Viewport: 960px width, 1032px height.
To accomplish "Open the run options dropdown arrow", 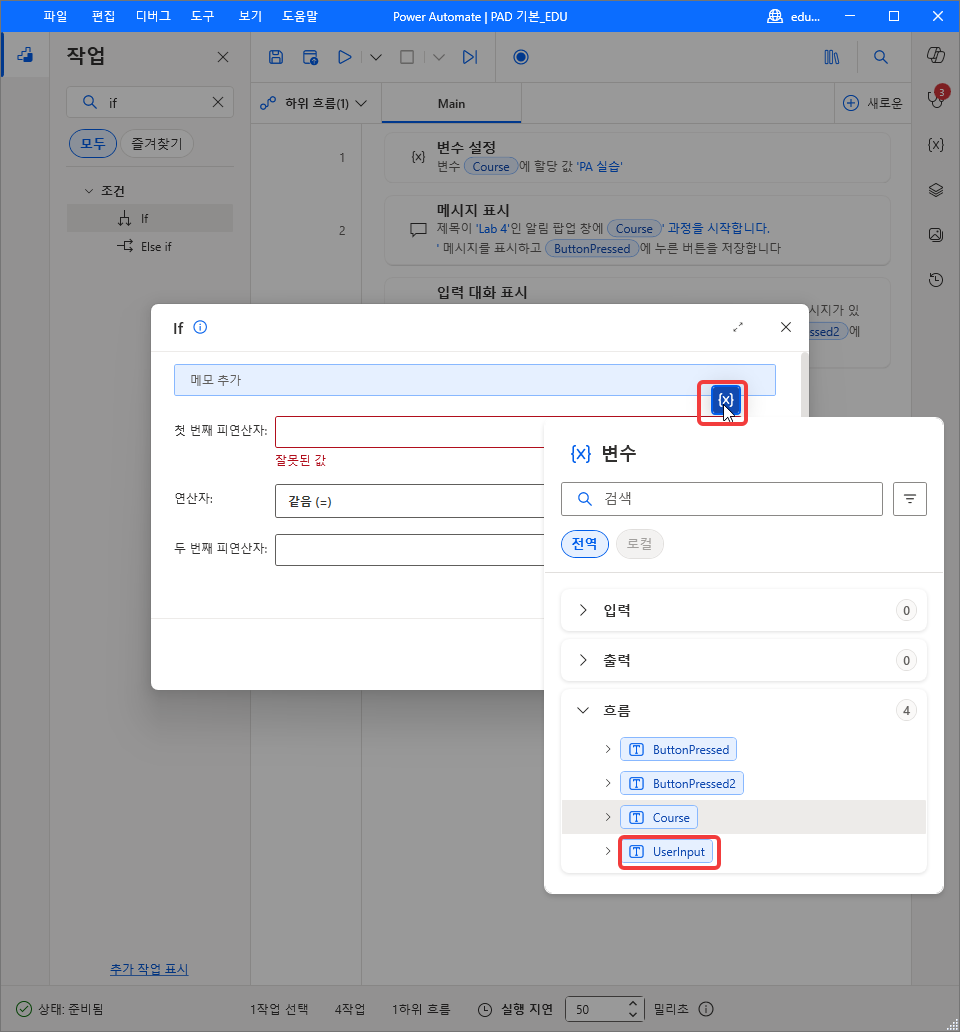I will 376,57.
